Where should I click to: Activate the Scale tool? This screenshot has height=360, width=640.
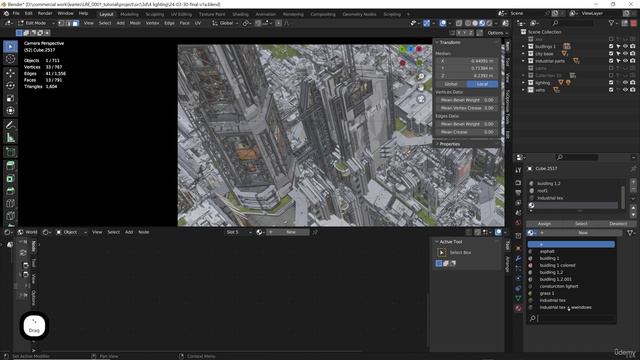click(x=10, y=98)
